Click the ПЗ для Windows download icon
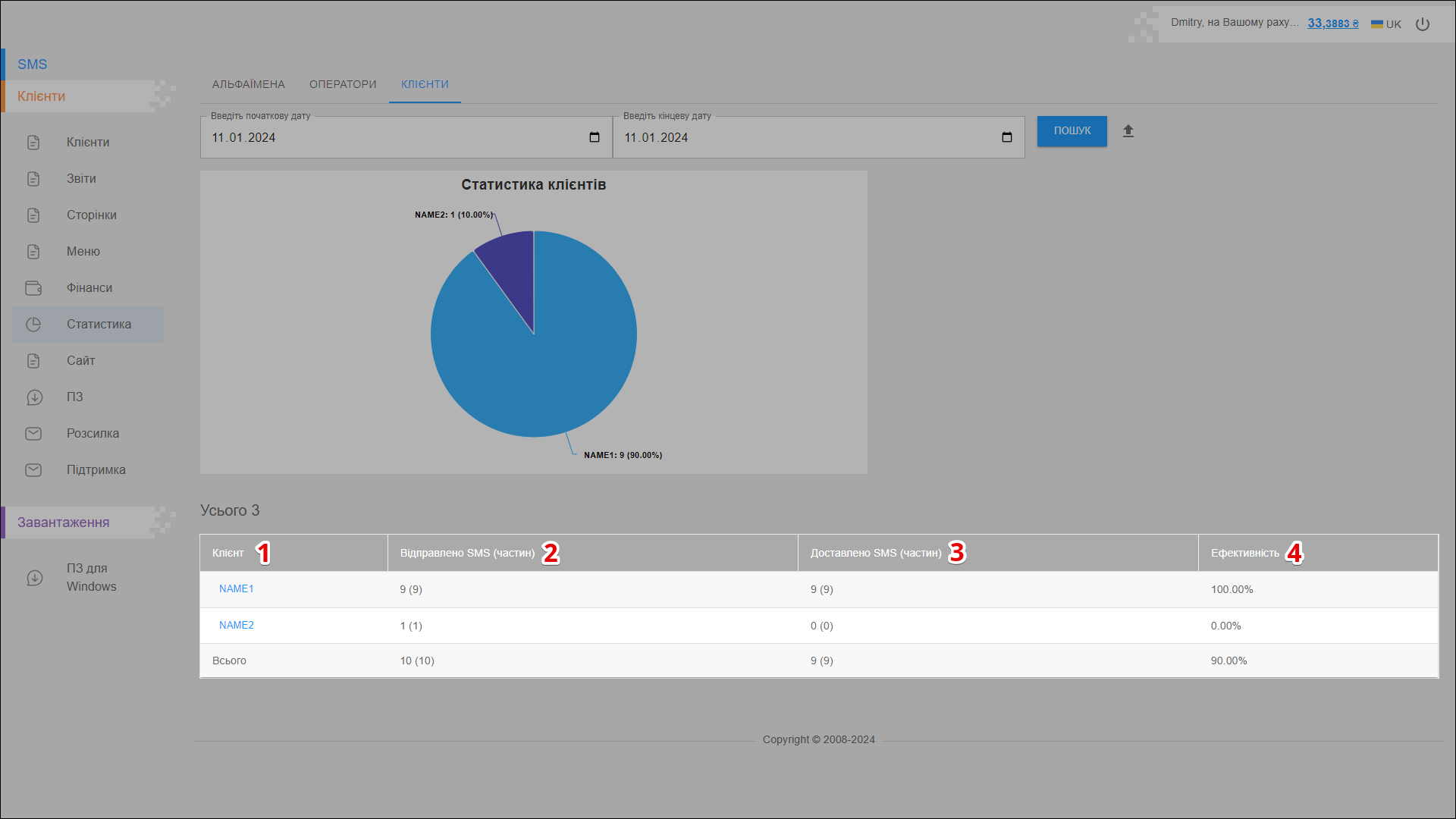This screenshot has width=1456, height=819. [35, 578]
